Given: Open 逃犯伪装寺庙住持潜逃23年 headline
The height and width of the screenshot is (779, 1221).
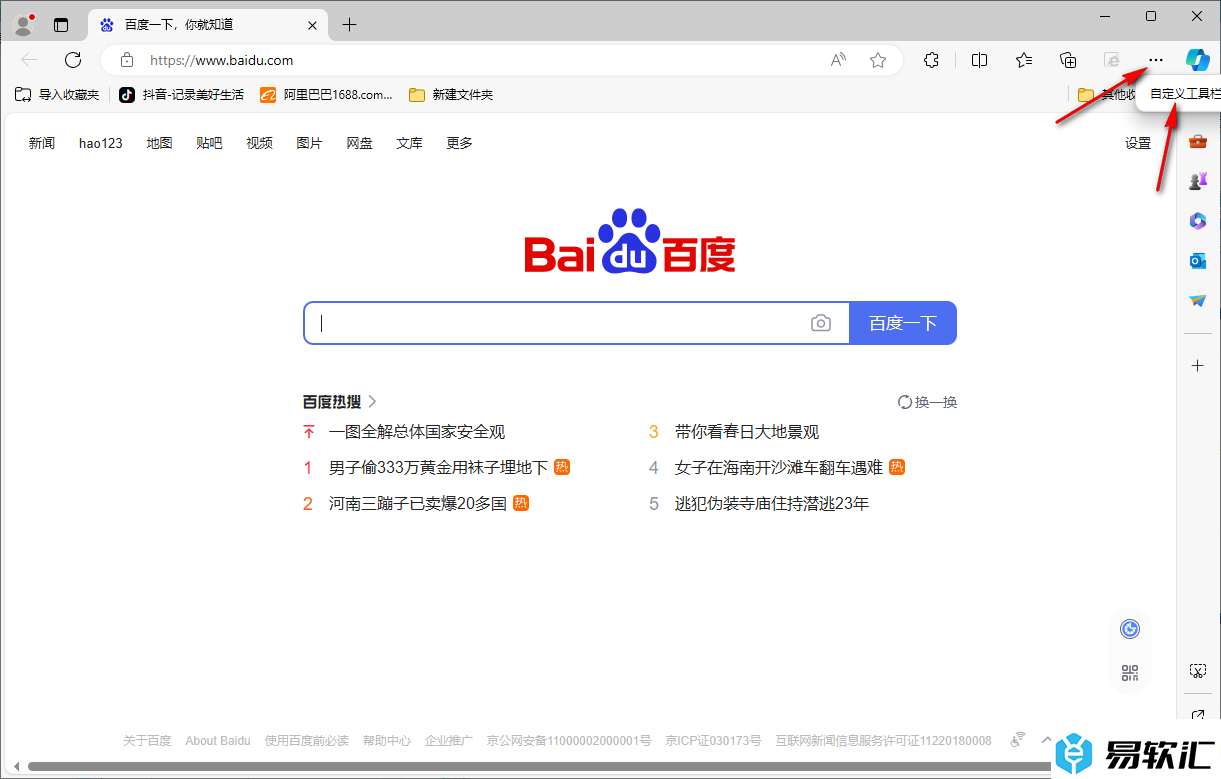Looking at the screenshot, I should 772,503.
